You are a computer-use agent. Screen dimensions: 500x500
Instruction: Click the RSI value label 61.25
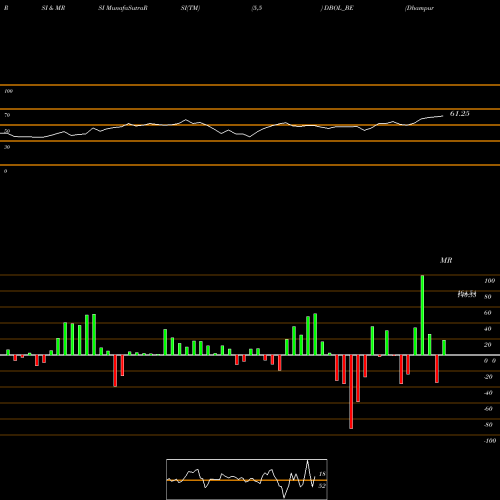(459, 114)
